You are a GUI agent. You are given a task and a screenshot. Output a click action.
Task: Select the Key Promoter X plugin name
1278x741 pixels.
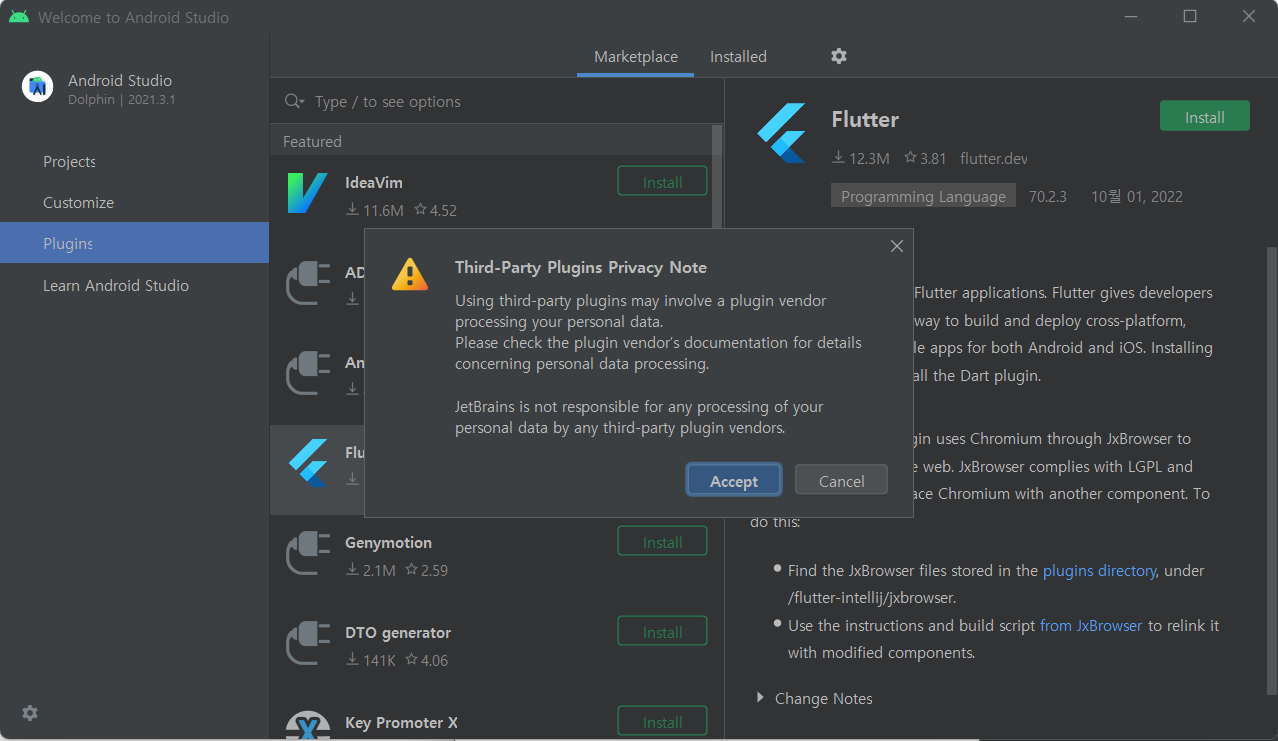point(401,722)
